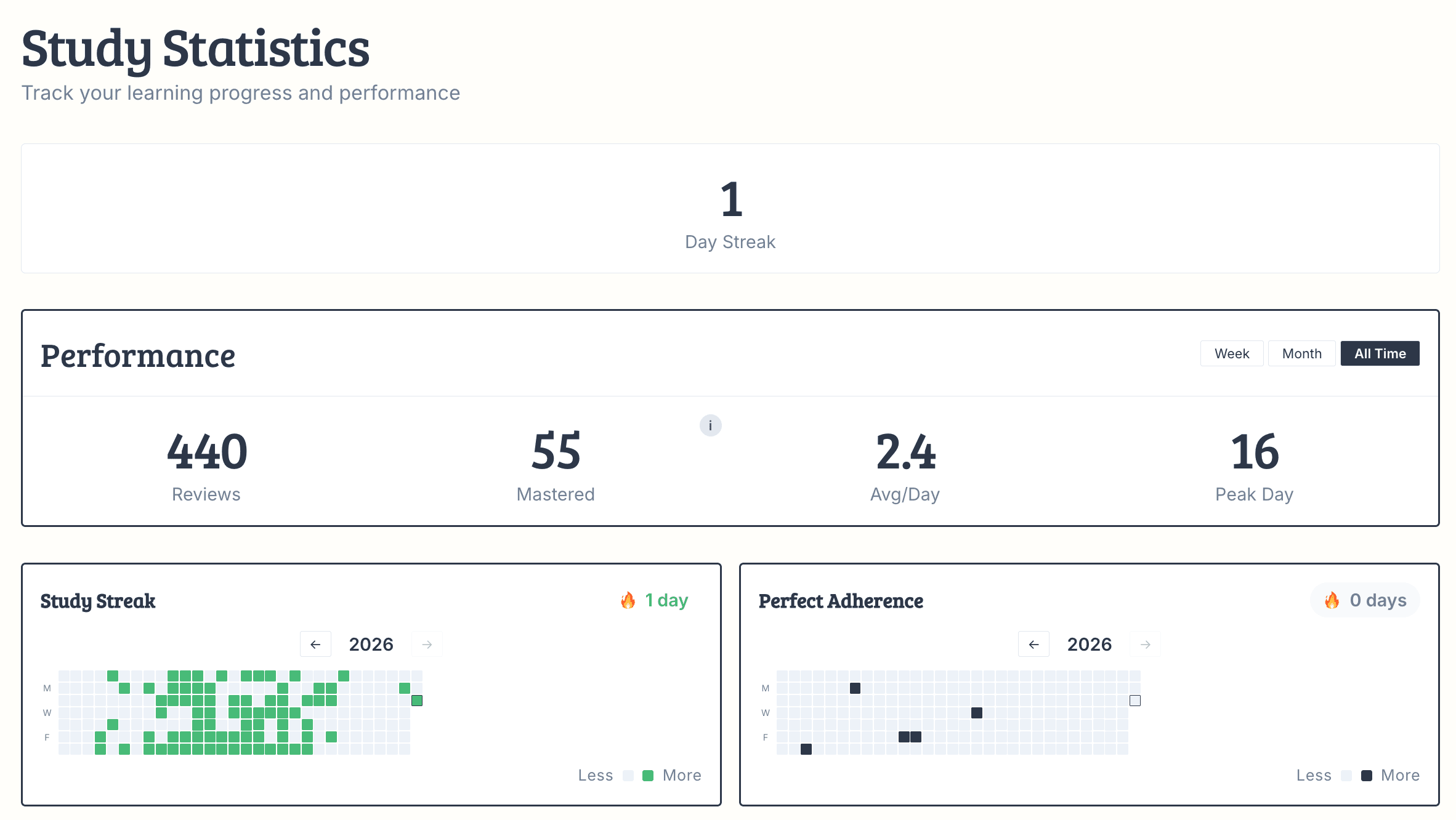1456x820 pixels.
Task: Select the All Time performance range
Action: 1380,353
